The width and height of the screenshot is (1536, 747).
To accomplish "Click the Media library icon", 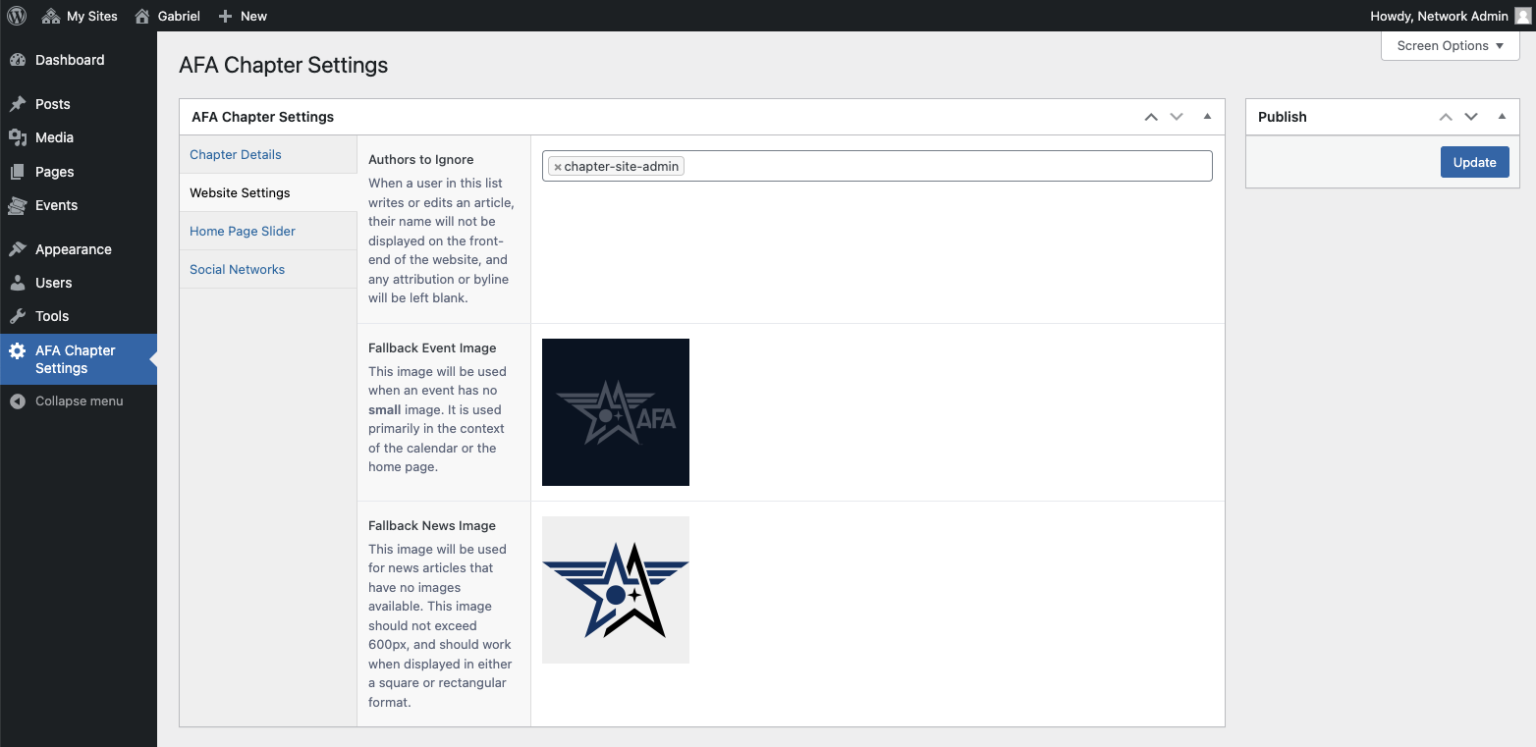I will 17,138.
